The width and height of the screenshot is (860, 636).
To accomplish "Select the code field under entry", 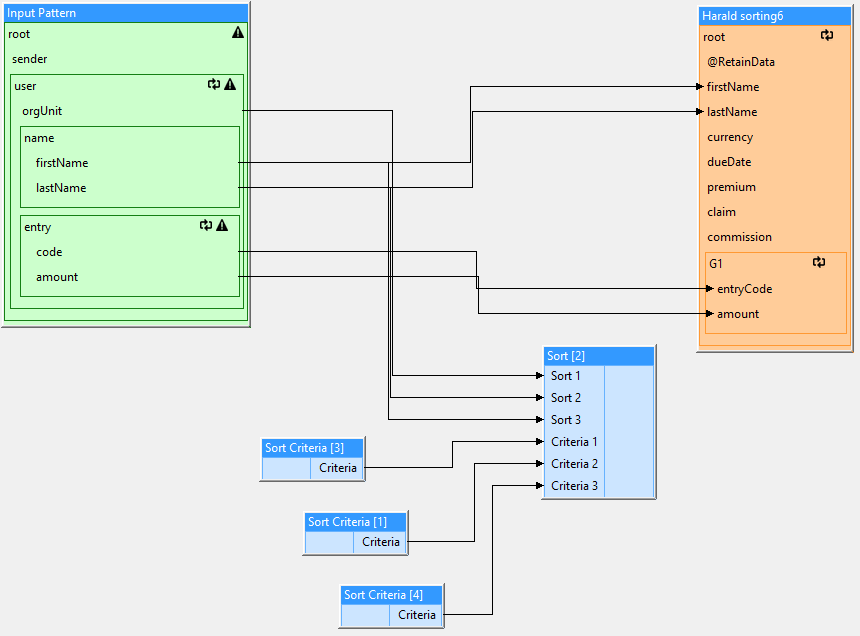I will click(49, 252).
